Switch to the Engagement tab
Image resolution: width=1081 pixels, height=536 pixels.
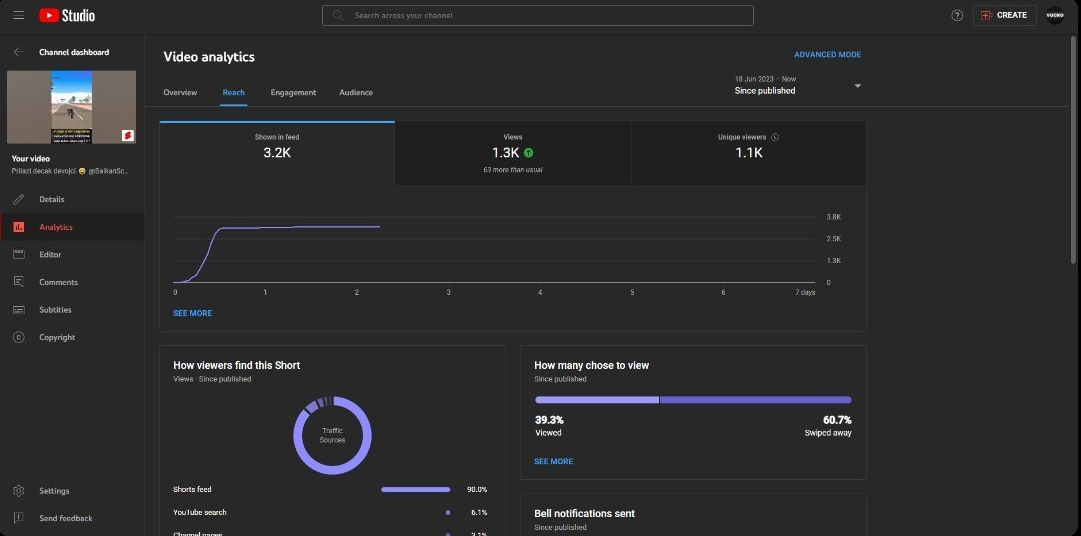coord(293,92)
